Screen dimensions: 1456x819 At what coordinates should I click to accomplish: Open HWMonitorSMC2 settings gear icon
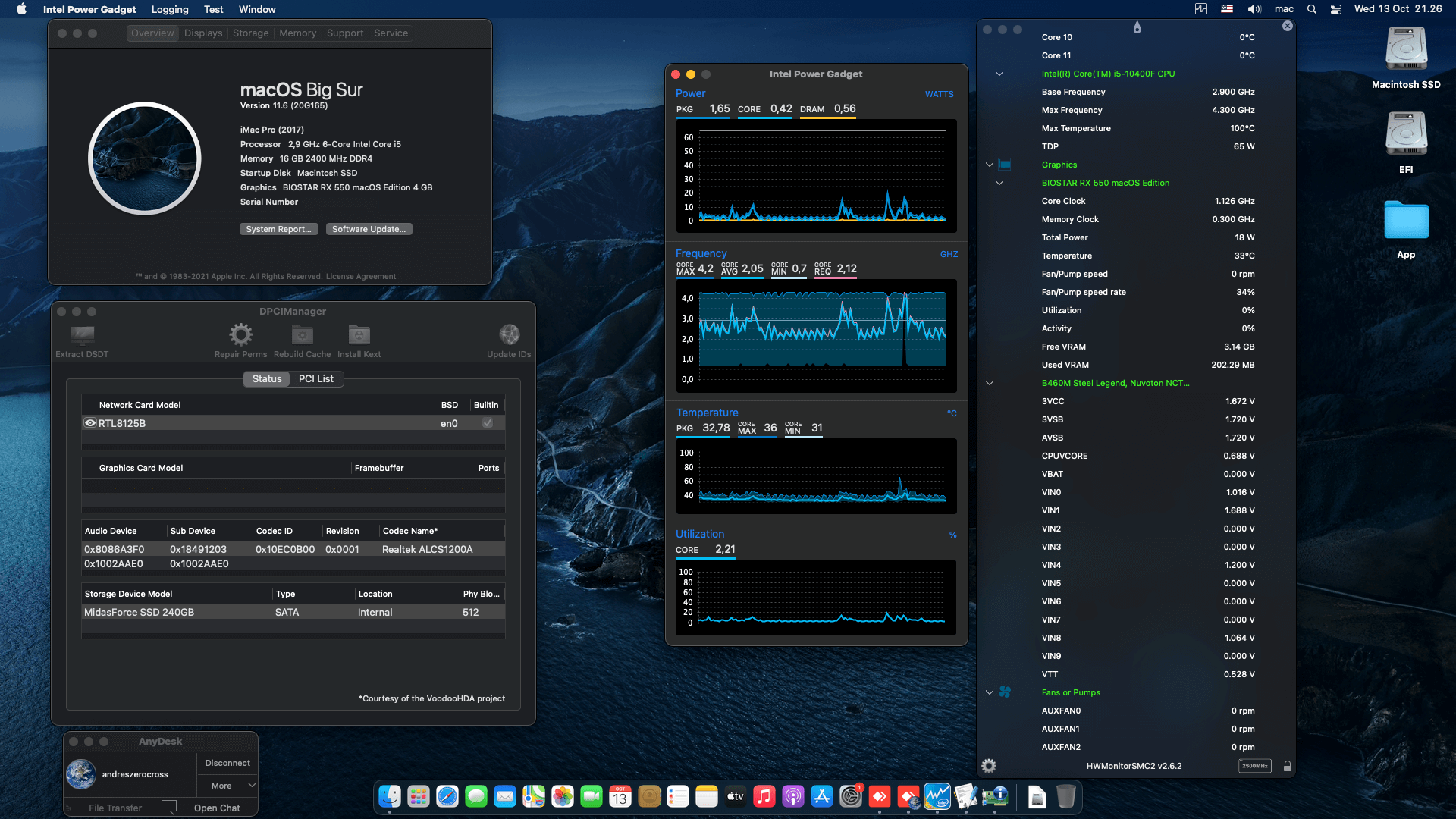click(989, 766)
